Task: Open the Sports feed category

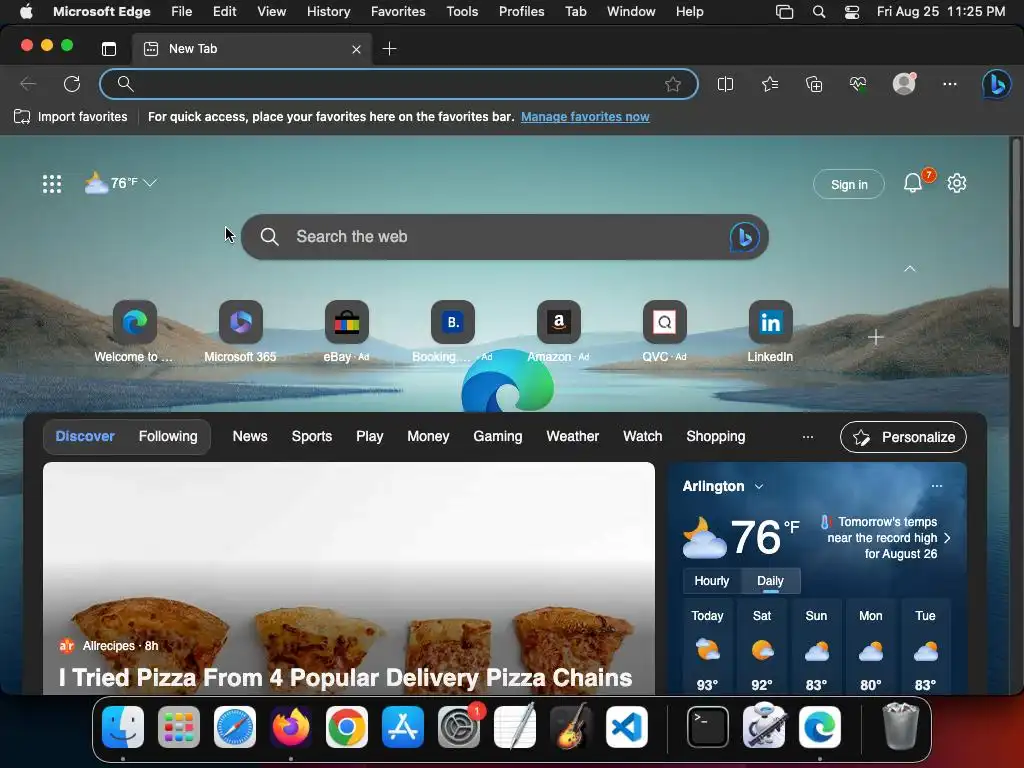Action: (312, 436)
